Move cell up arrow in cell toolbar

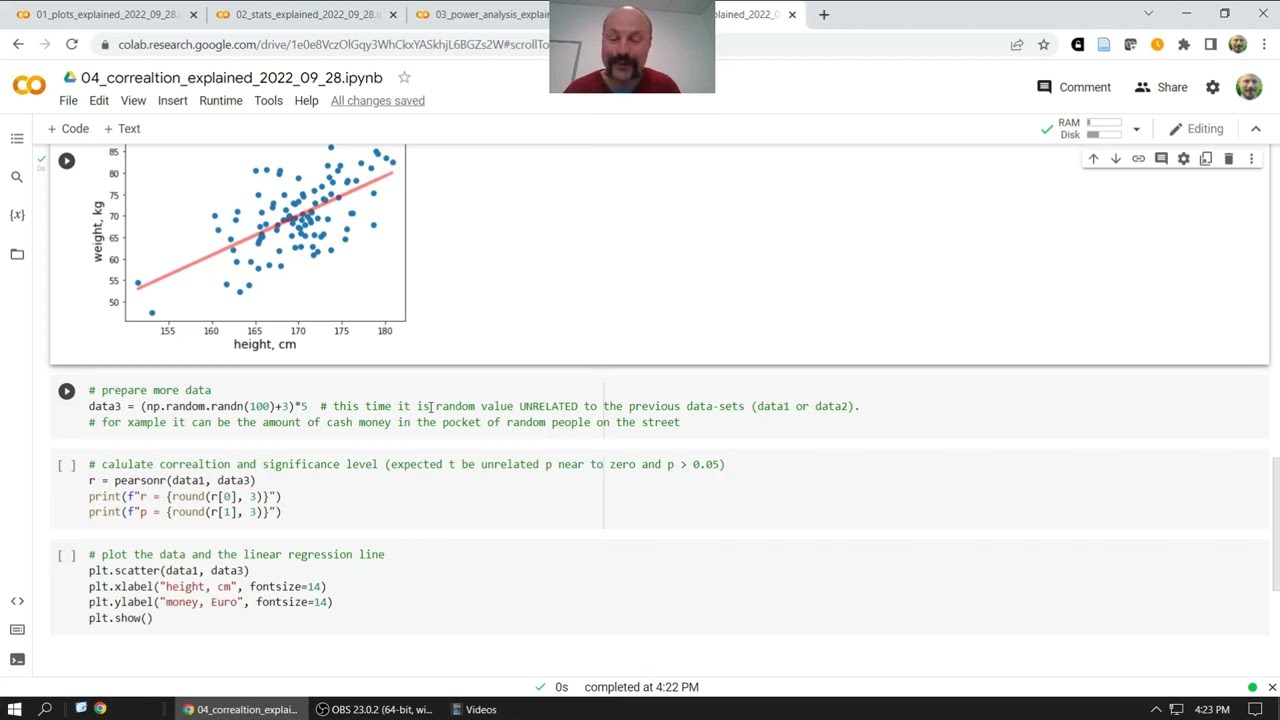[x=1093, y=159]
